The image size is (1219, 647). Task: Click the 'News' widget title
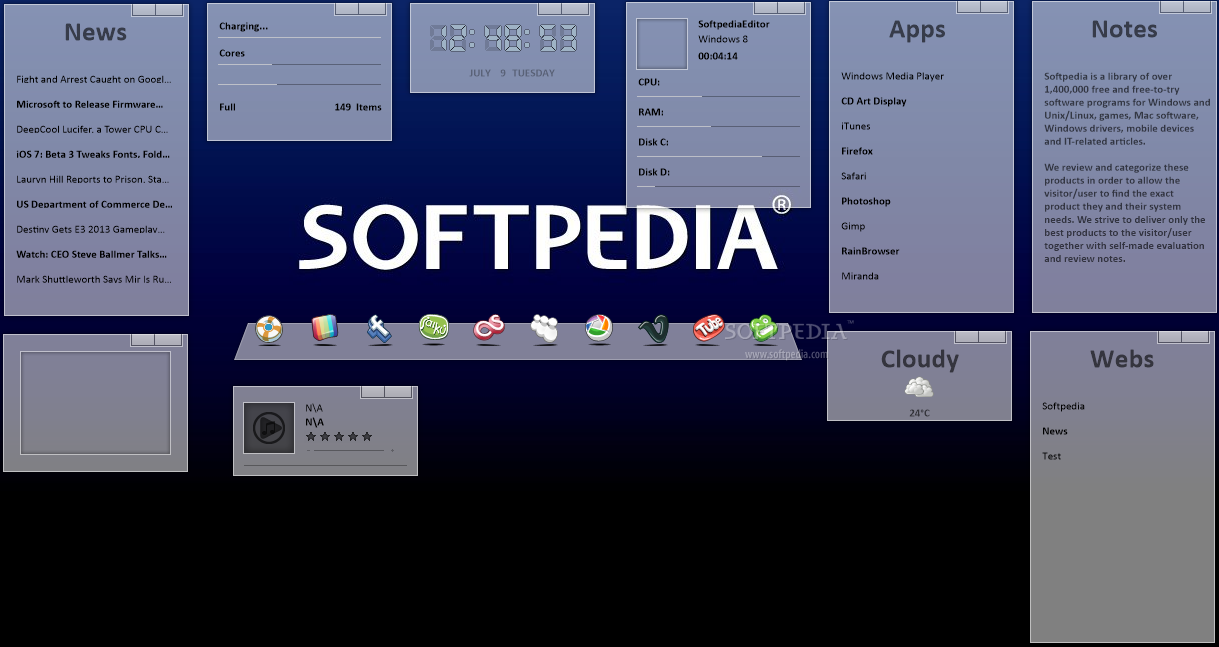[x=95, y=31]
